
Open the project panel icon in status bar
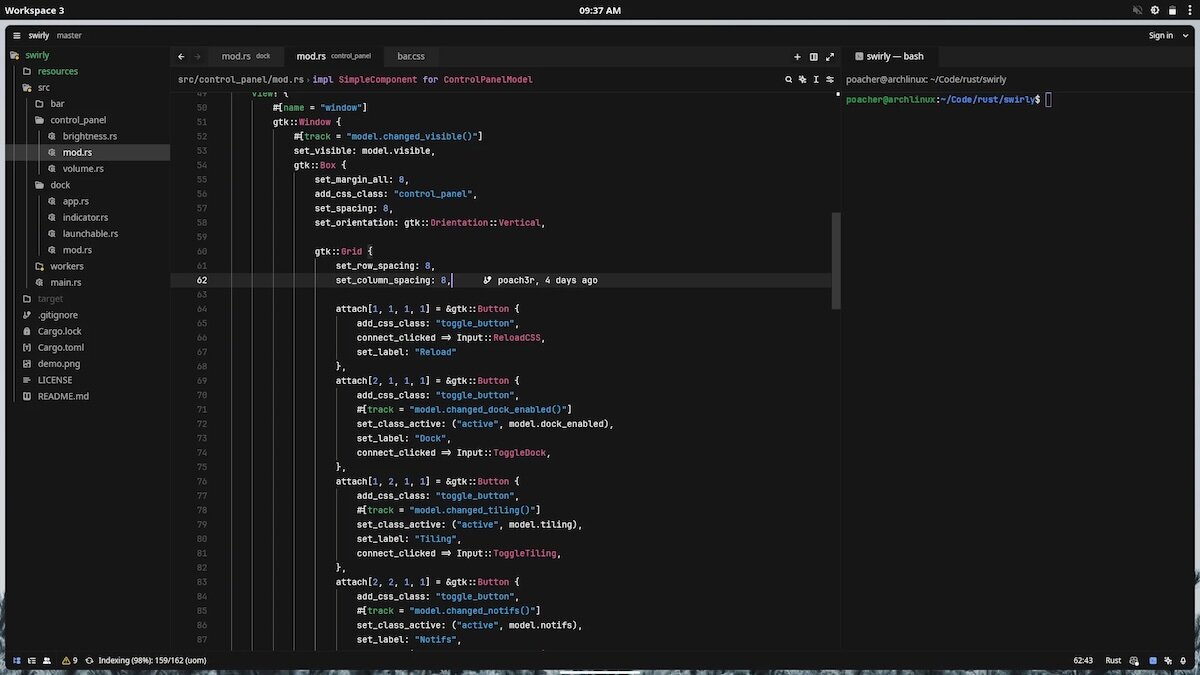(16, 660)
